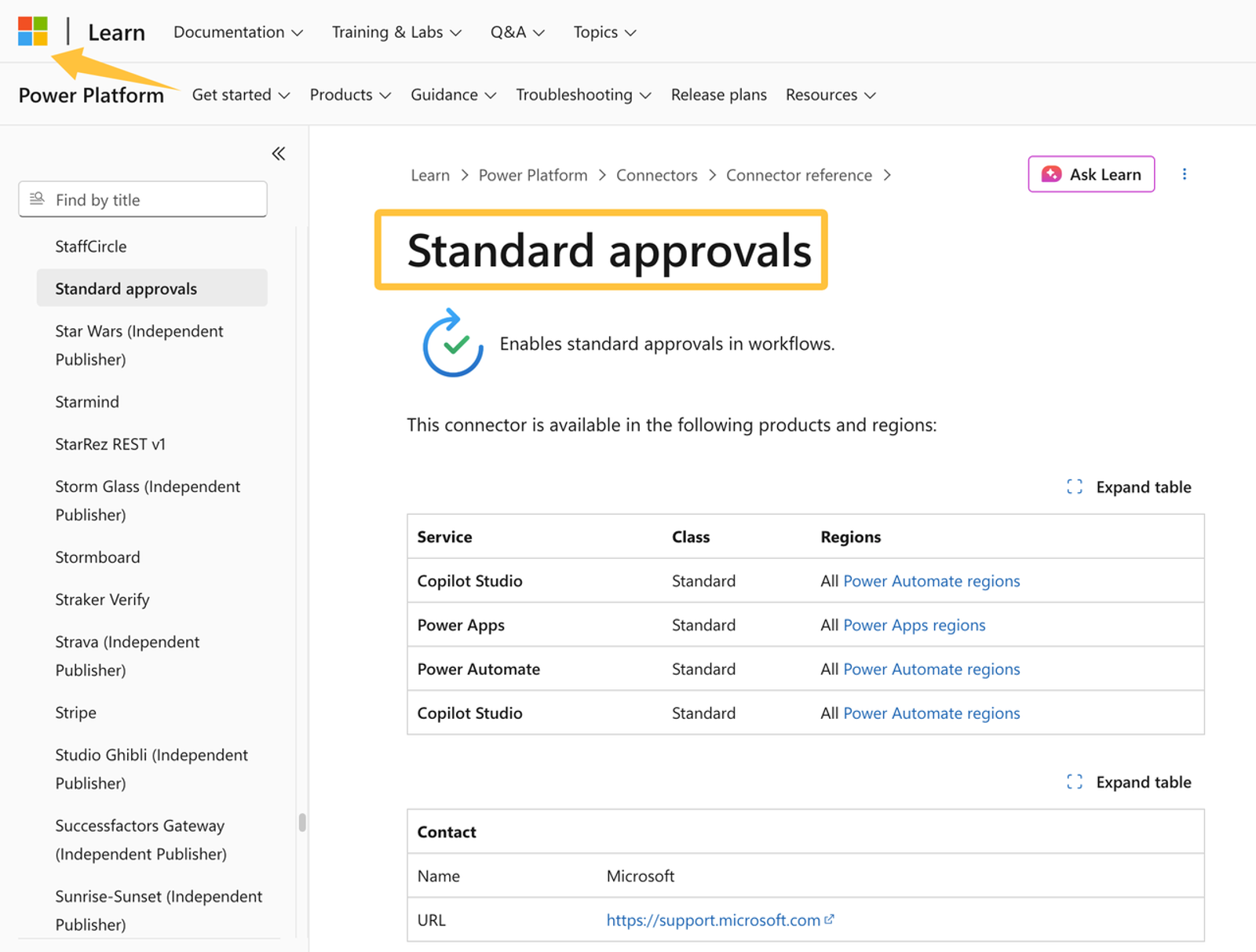The height and width of the screenshot is (952, 1256).
Task: Click 'Enables standard approvals in workflows' text
Action: [x=667, y=344]
